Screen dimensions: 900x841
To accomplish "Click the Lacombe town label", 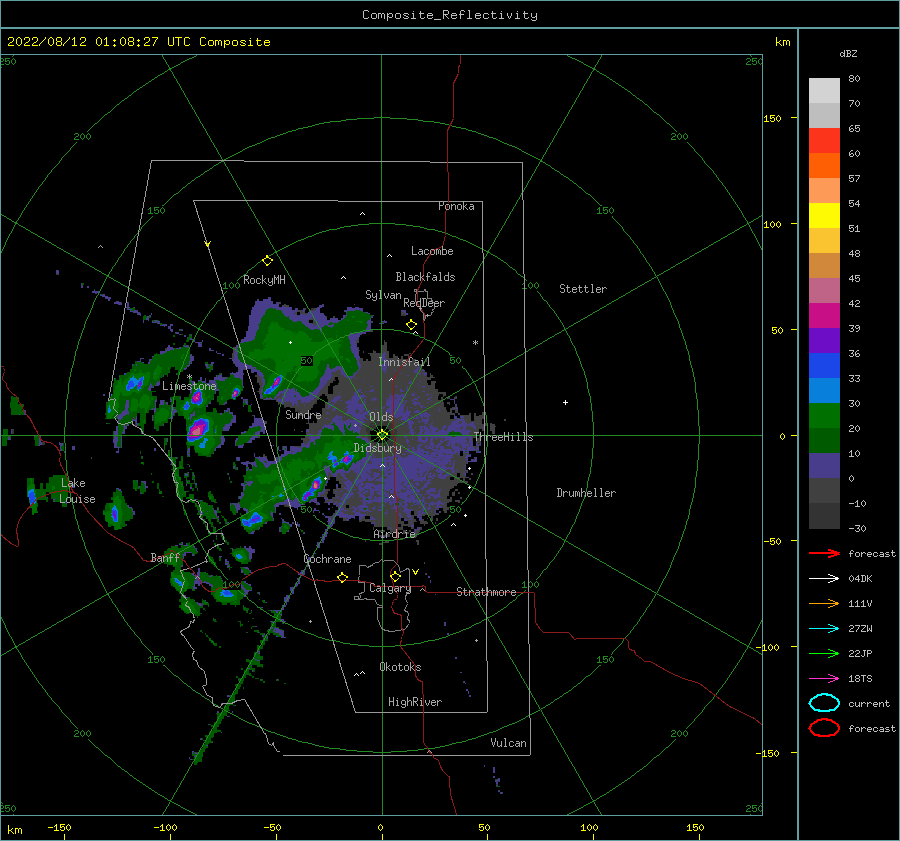I will (432, 251).
